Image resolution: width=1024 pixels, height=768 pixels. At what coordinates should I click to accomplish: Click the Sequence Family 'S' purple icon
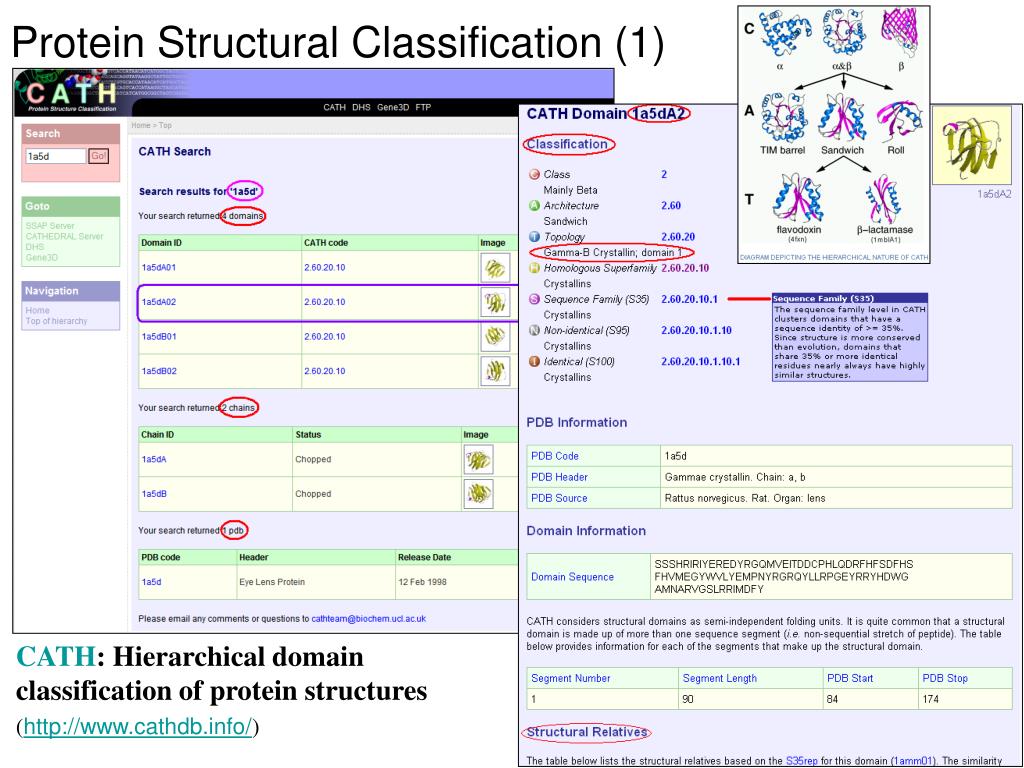pos(534,299)
